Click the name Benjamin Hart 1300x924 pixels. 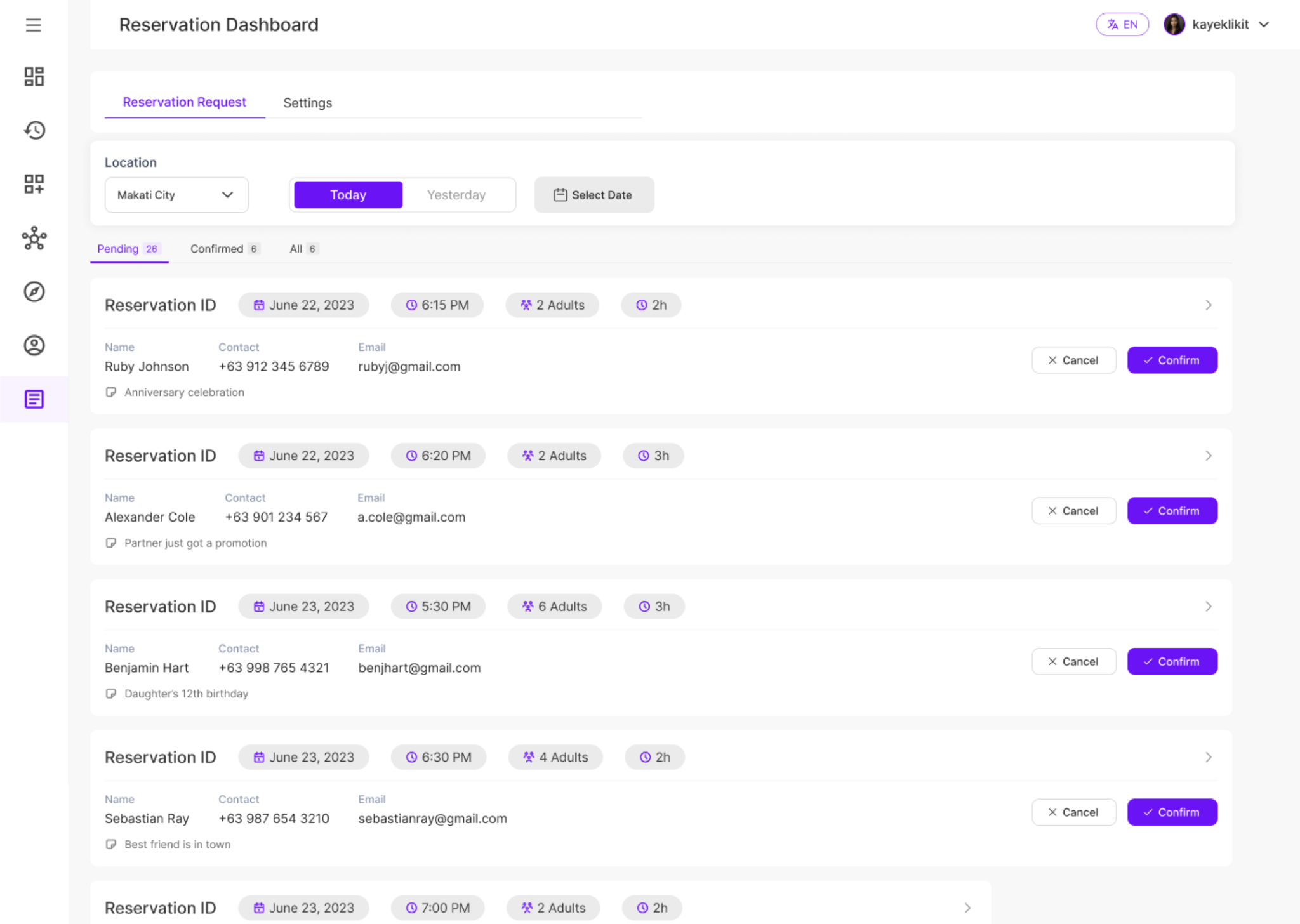point(147,668)
